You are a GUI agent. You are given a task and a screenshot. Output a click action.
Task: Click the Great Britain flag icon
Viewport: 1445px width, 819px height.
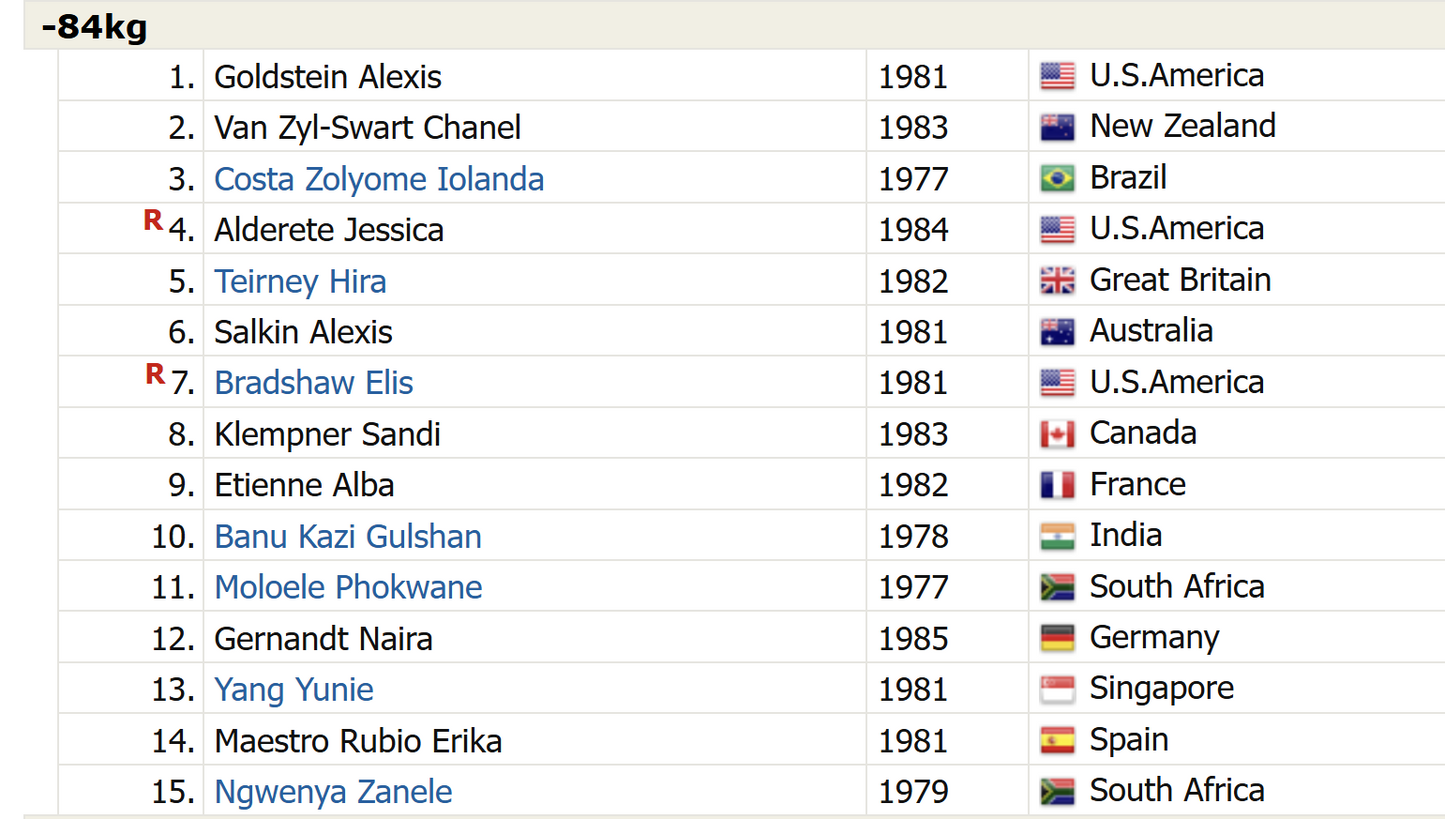click(1057, 281)
